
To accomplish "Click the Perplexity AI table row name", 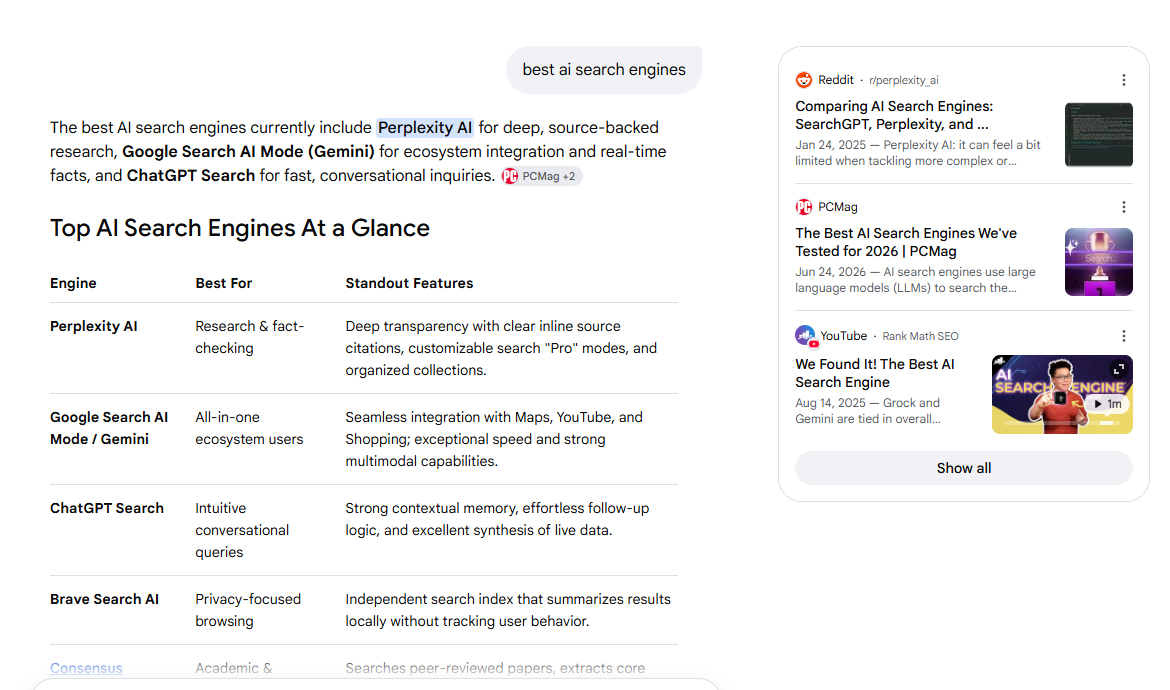I will point(93,326).
